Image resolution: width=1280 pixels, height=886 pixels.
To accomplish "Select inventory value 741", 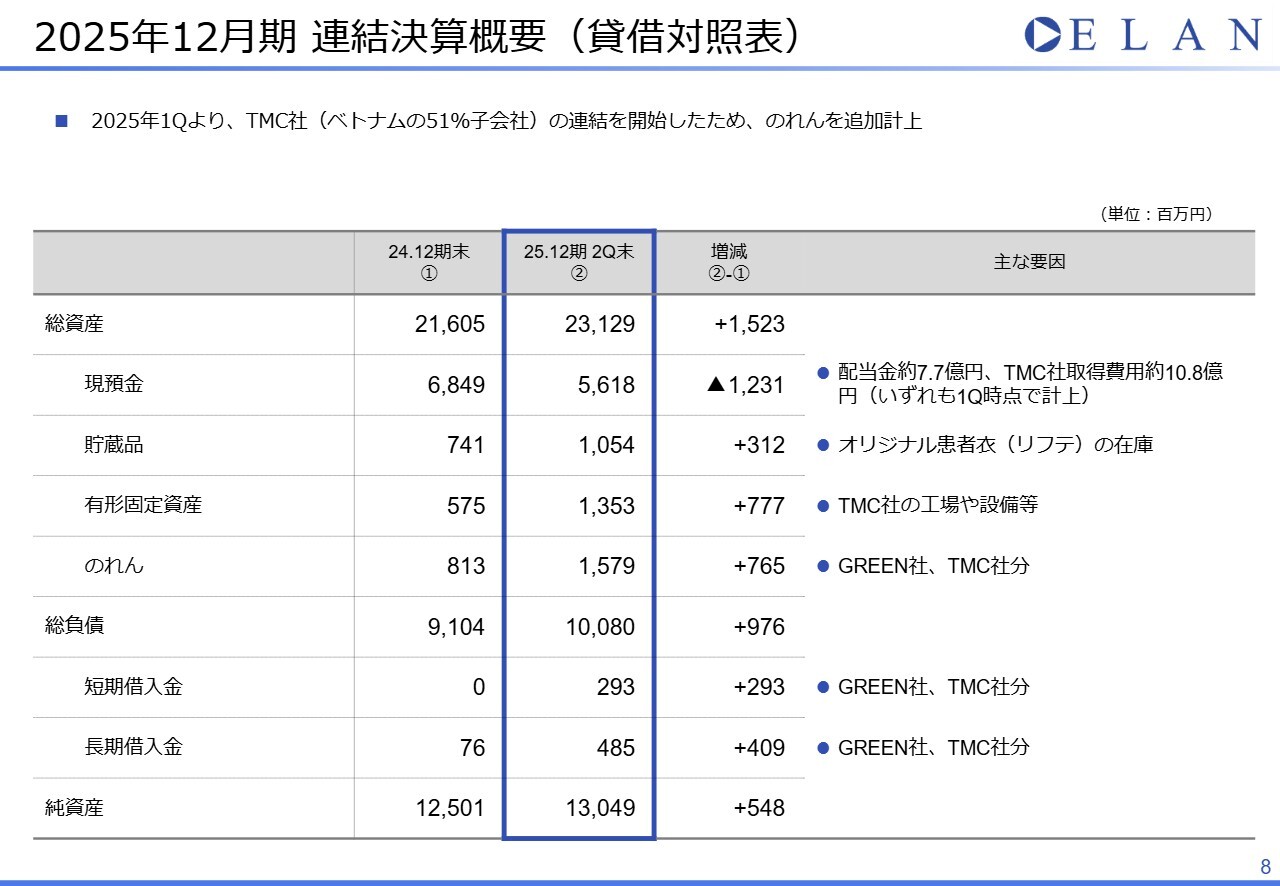I will (x=466, y=445).
